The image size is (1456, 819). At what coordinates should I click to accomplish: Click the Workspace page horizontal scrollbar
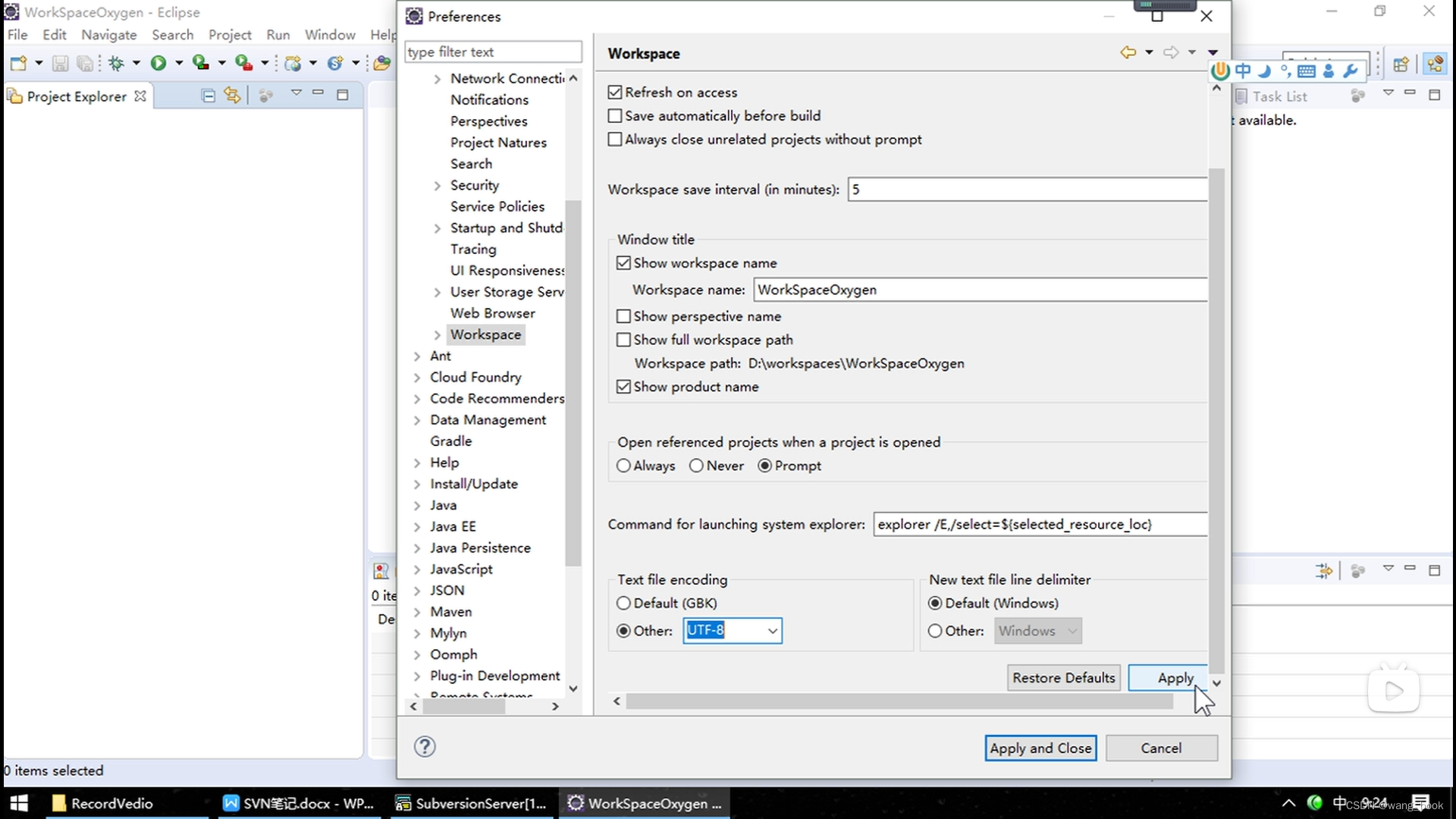point(899,701)
